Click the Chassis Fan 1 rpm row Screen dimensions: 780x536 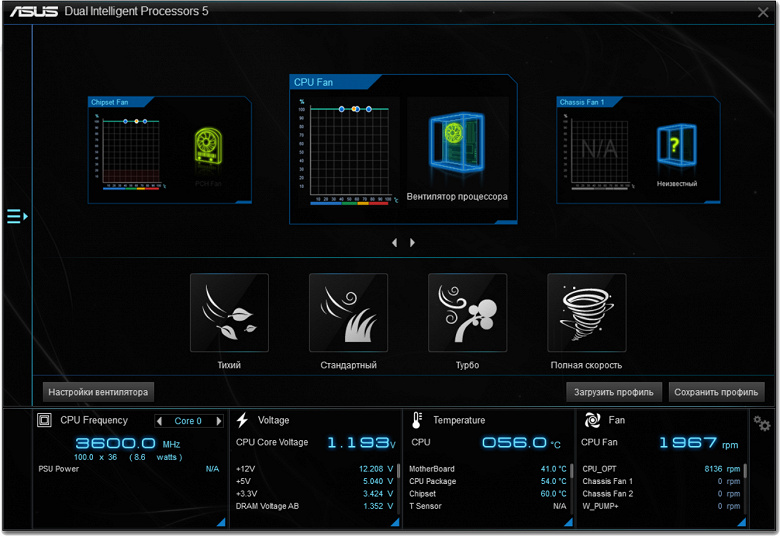pyautogui.click(x=661, y=481)
